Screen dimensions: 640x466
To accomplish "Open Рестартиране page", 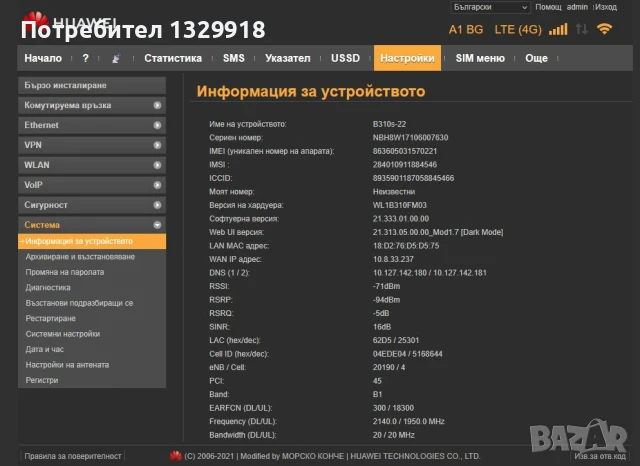I will 51,318.
